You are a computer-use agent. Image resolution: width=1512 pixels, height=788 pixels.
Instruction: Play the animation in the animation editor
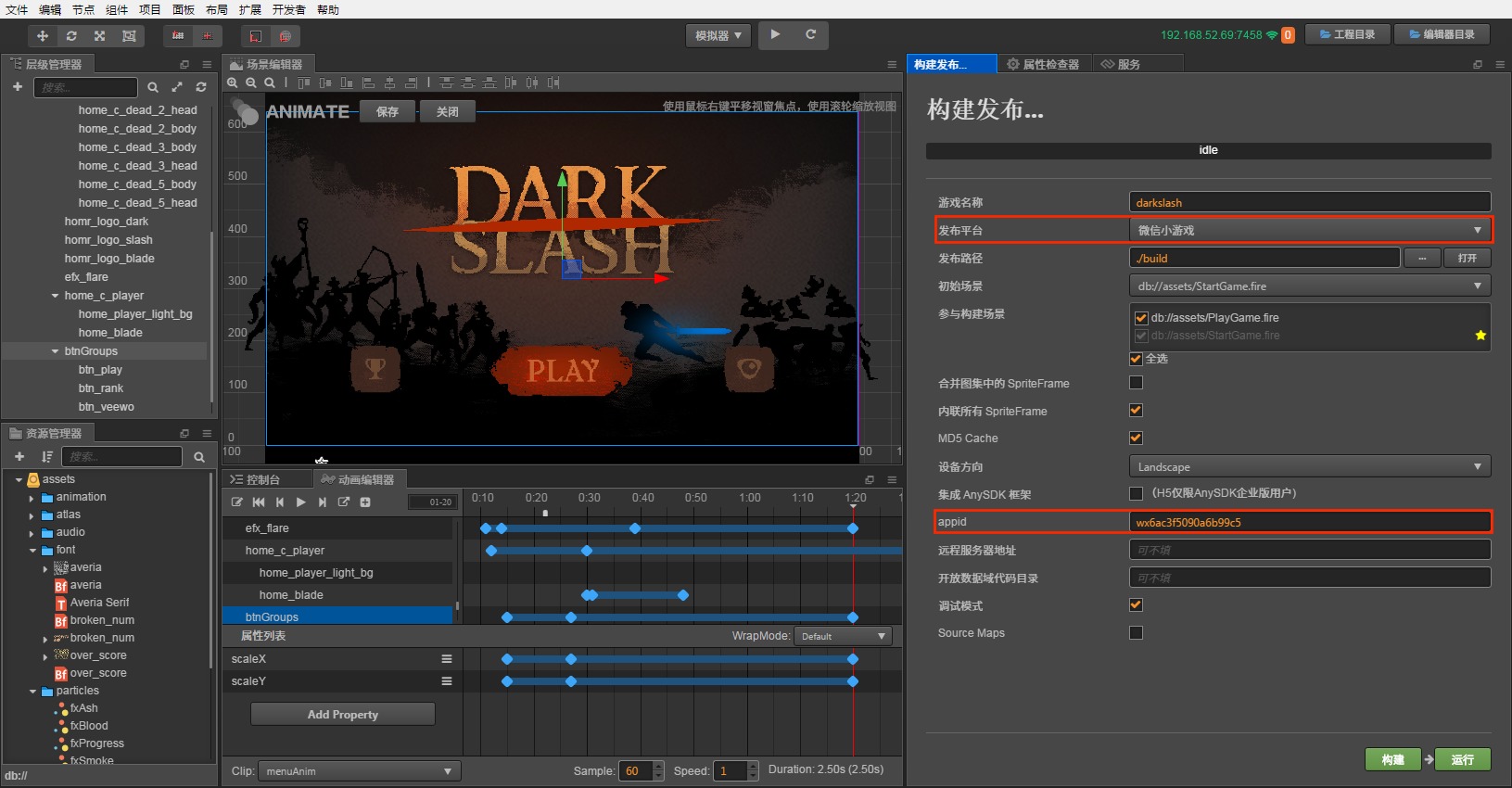coord(300,502)
